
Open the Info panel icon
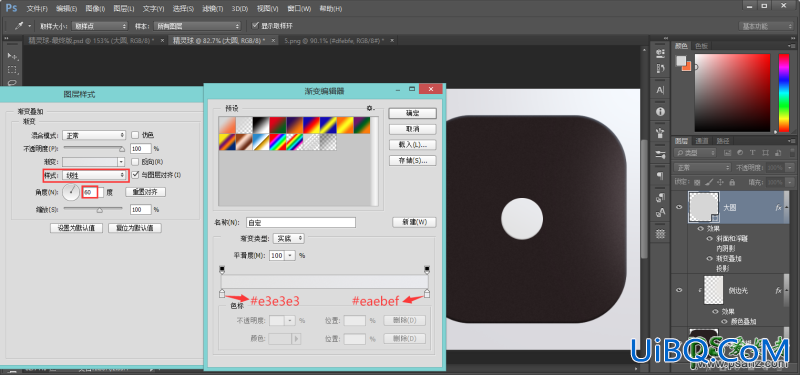coord(660,111)
